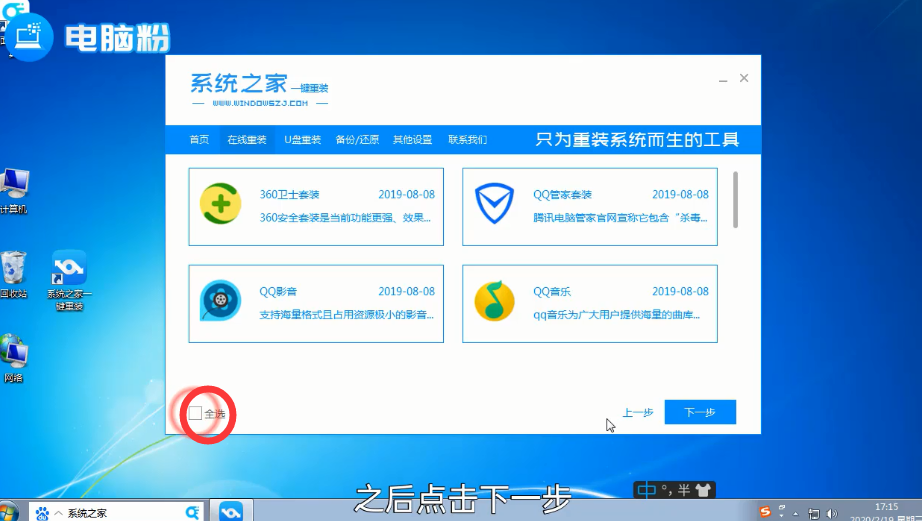Check the 全选 select-all checkbox
This screenshot has width=922, height=521.
195,413
